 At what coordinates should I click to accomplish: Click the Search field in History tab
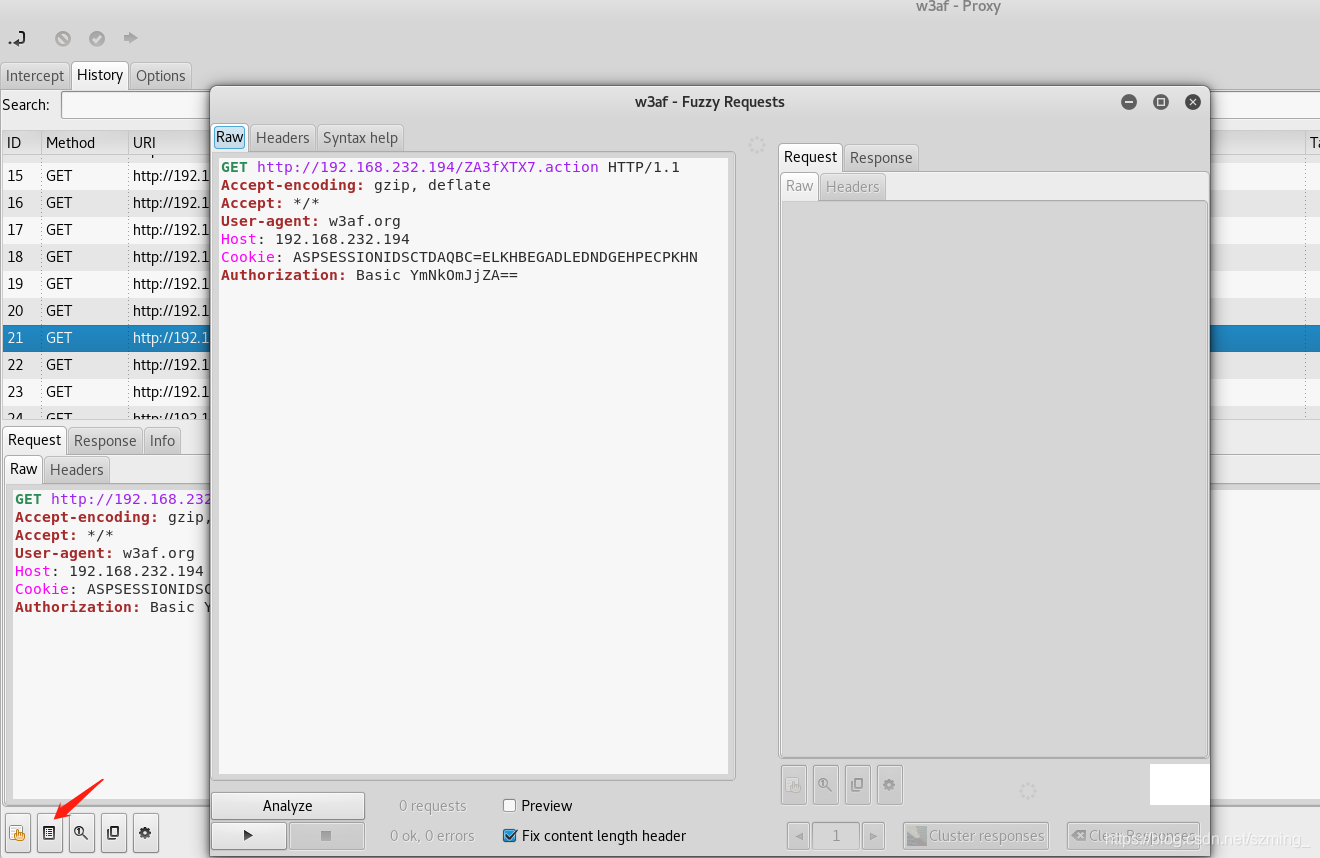[690, 105]
